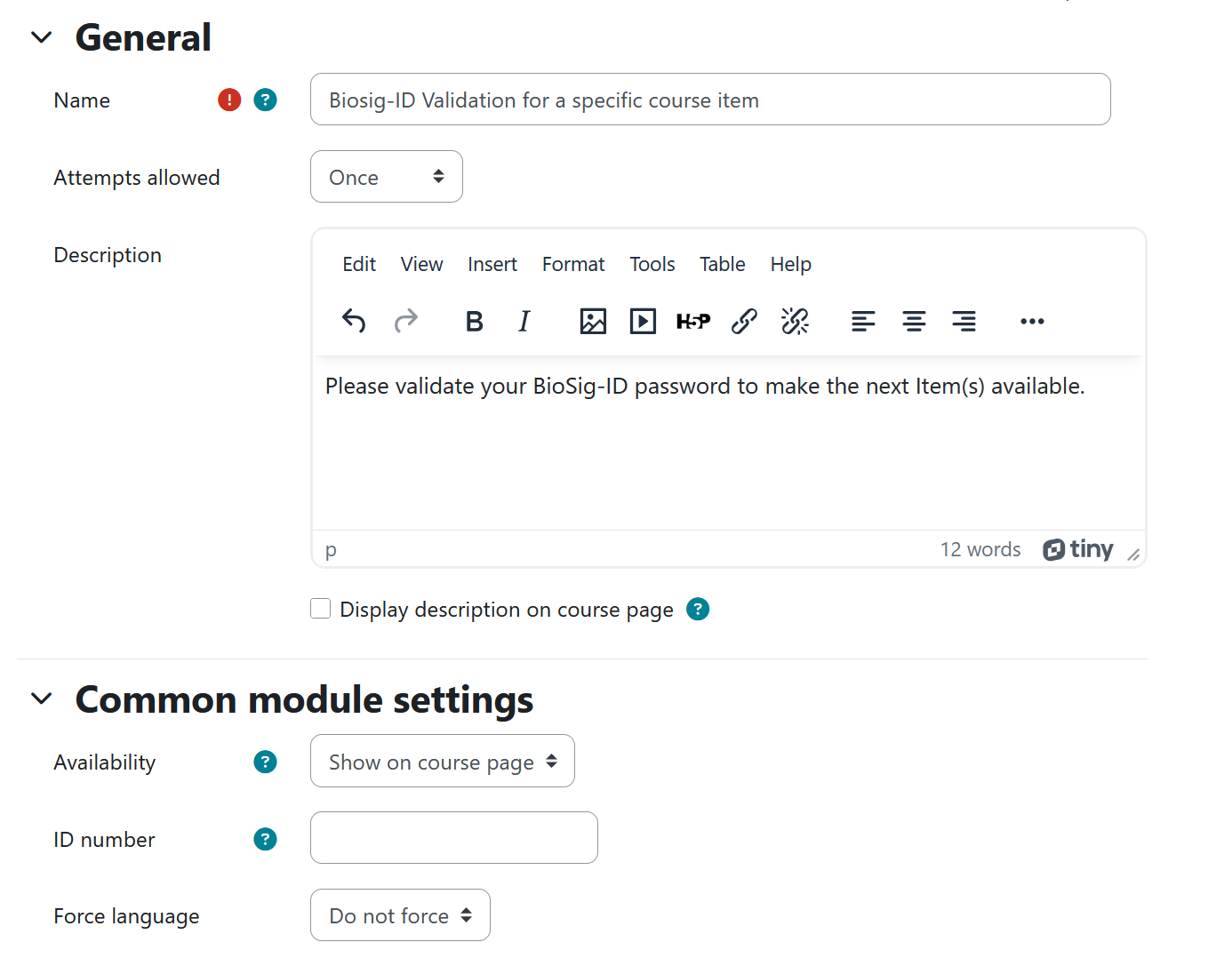The image size is (1232, 958).
Task: Open the Availability dropdown
Action: point(443,761)
